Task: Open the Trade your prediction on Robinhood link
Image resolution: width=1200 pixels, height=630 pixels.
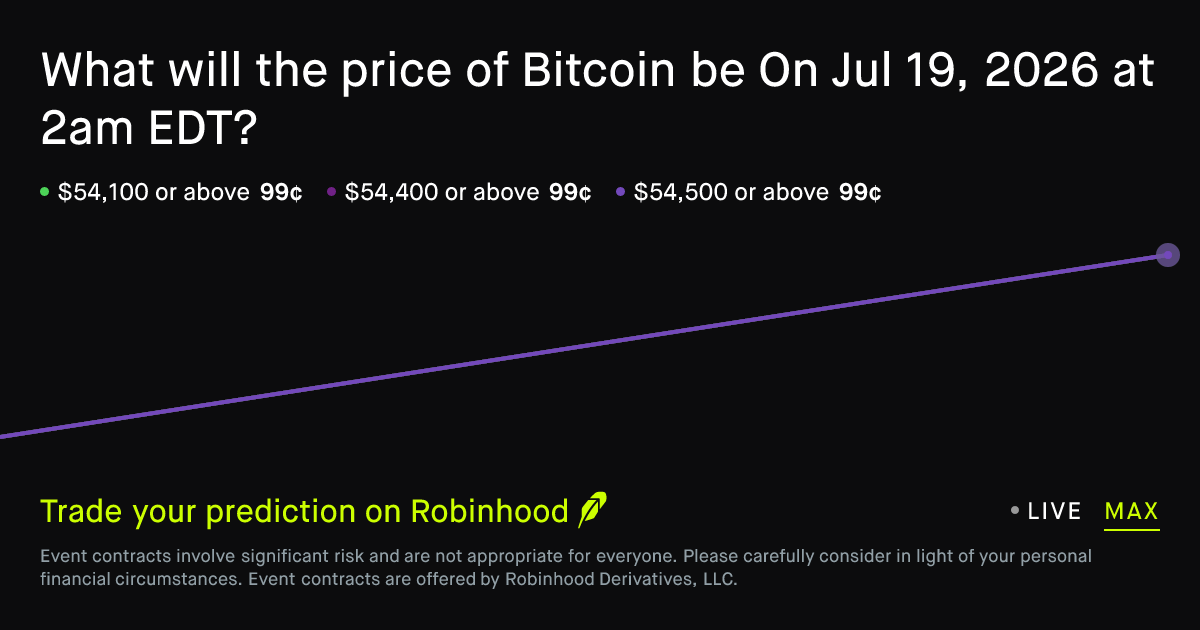Action: click(304, 511)
